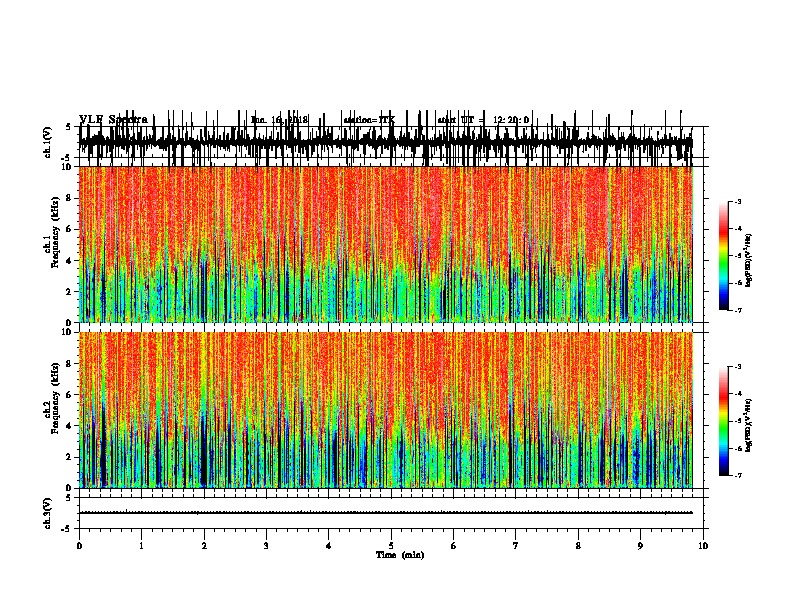Click the '5' tick on ch.3(V) axis
Image resolution: width=792 pixels, height=612 pixels.
coord(70,498)
